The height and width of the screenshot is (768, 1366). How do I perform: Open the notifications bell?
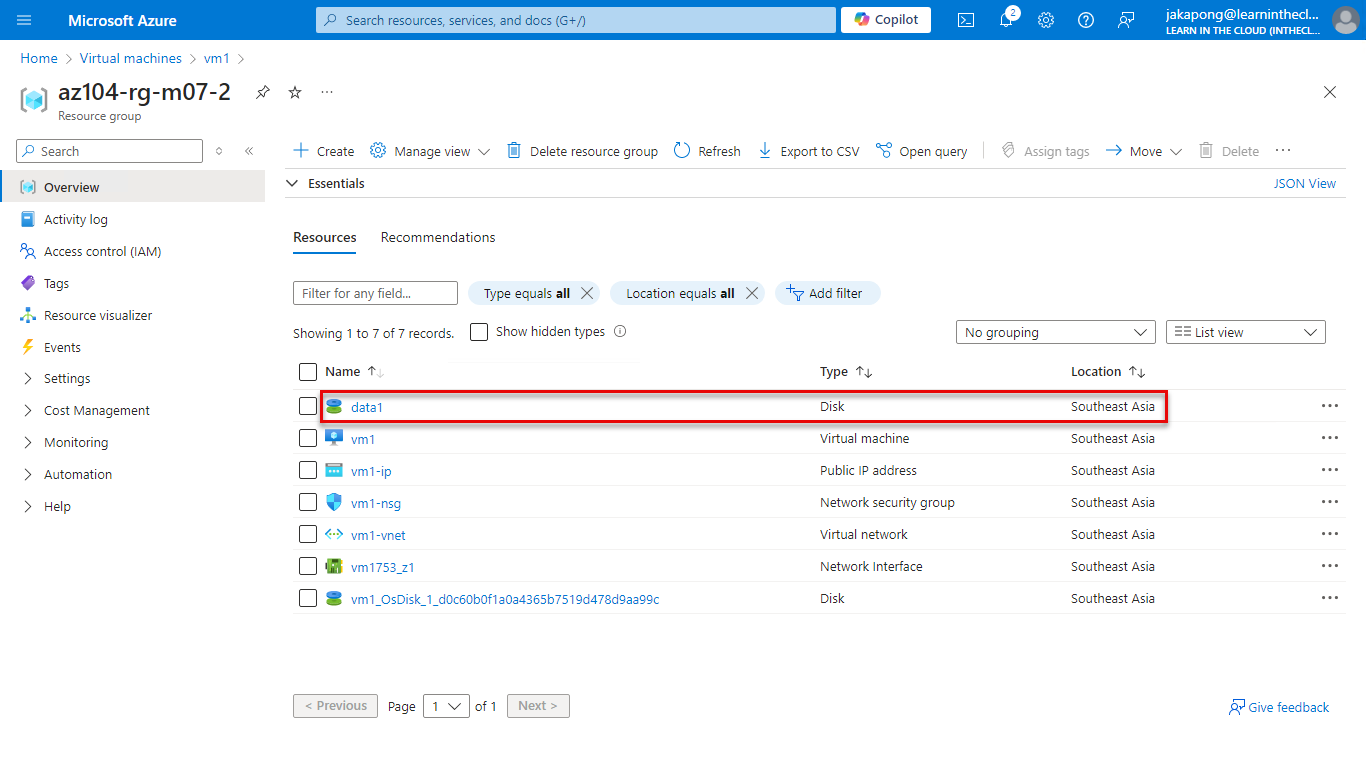point(1006,20)
